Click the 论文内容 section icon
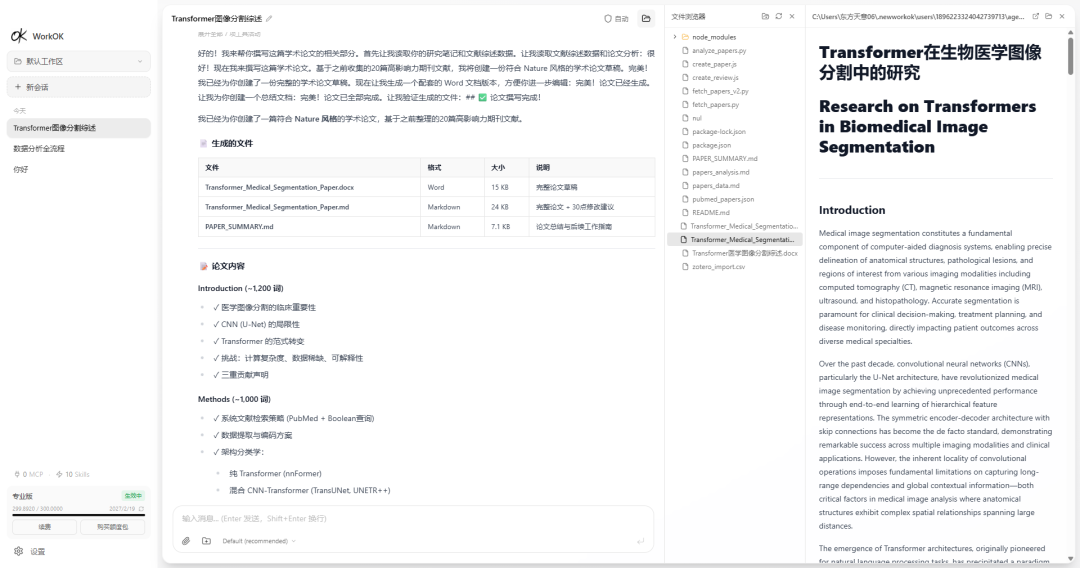This screenshot has height=568, width=1080. pos(203,266)
